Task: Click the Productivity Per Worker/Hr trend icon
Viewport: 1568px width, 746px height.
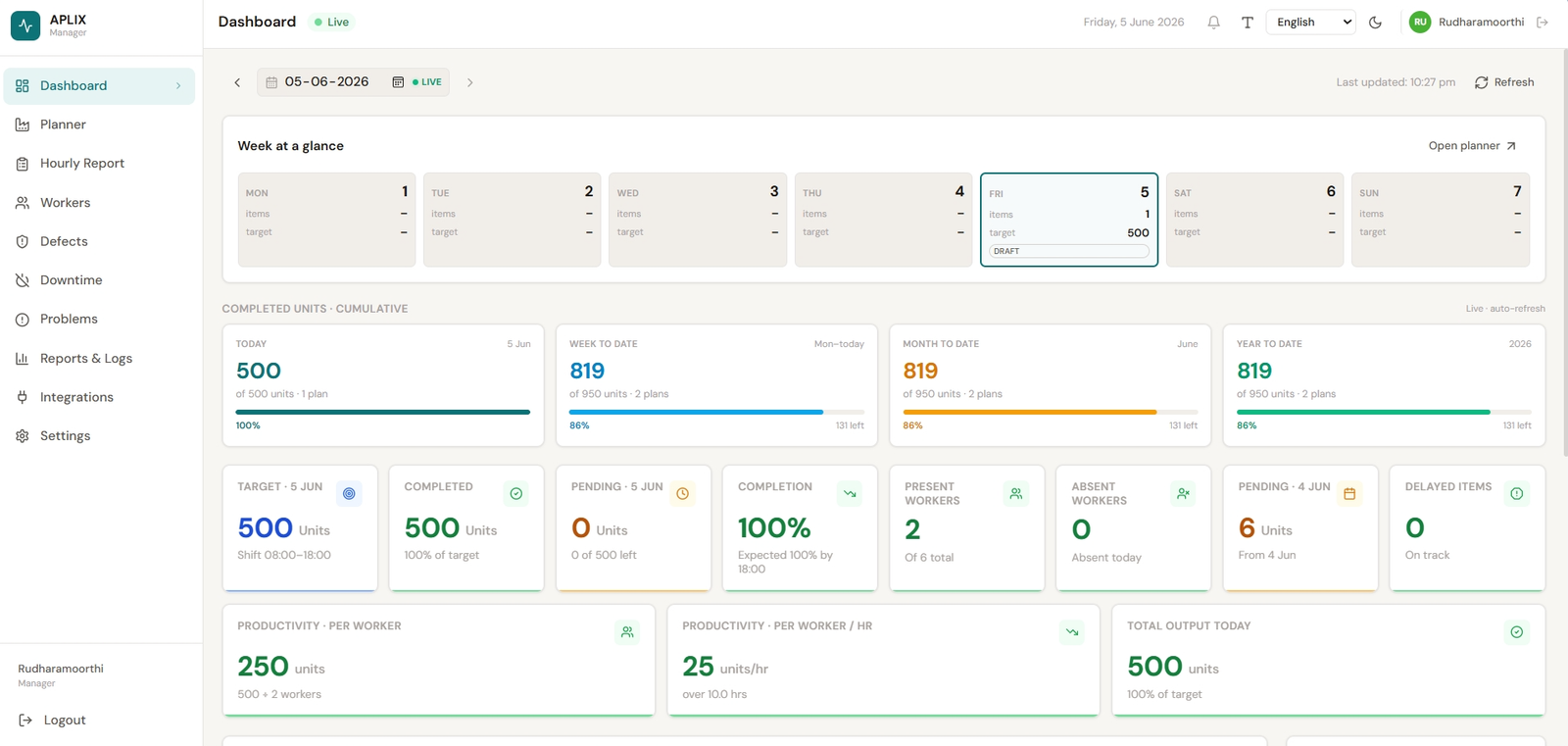Action: tap(1072, 632)
